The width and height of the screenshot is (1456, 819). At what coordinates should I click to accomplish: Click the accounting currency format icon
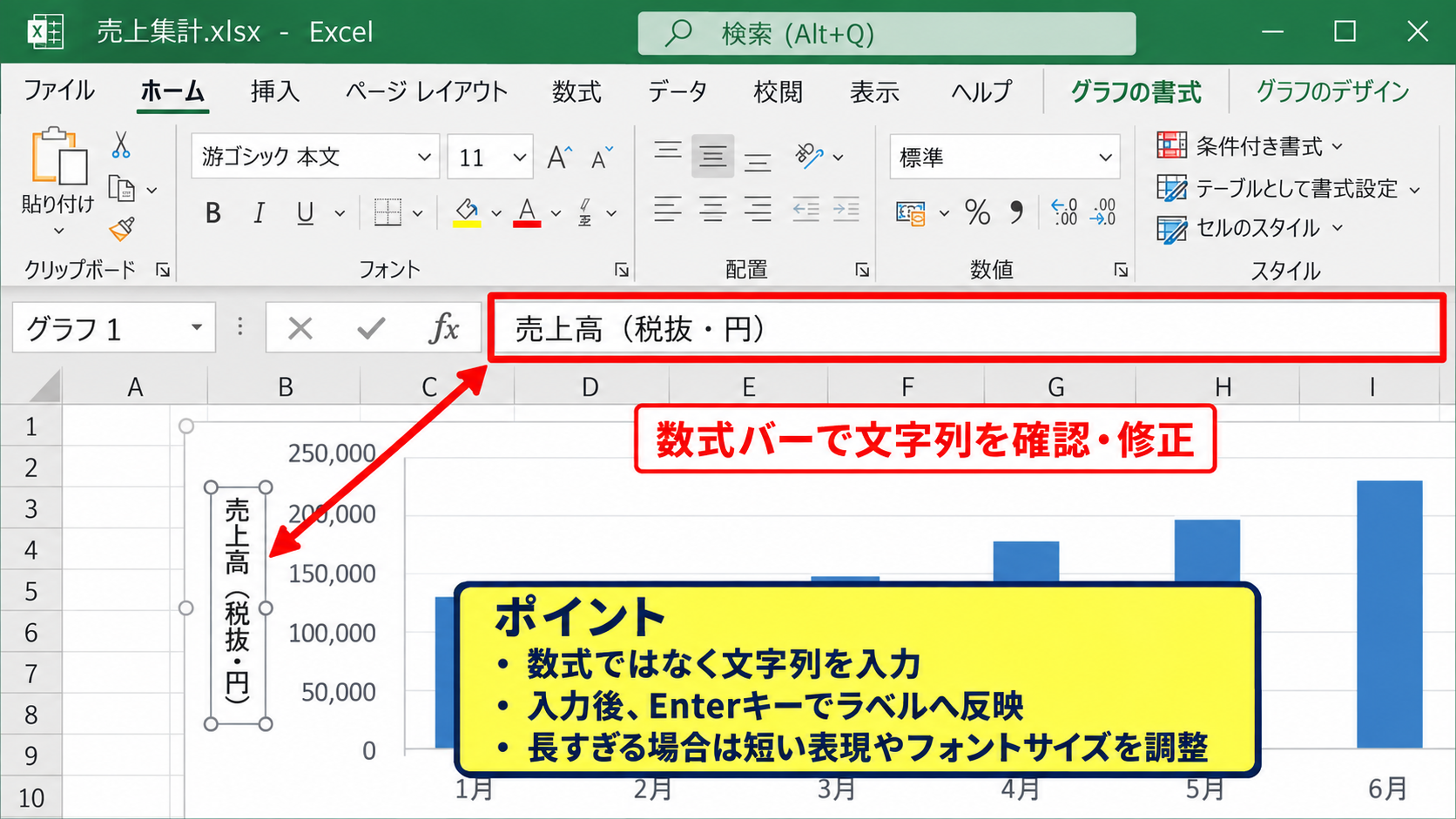(911, 212)
